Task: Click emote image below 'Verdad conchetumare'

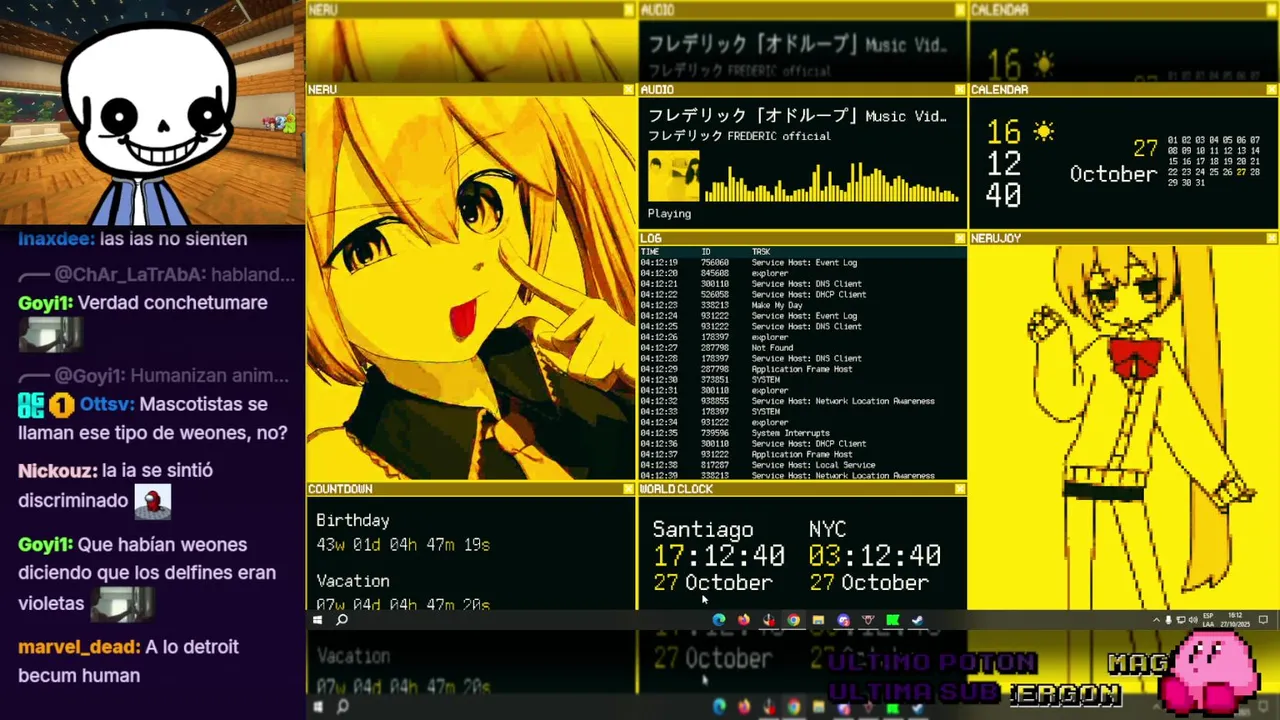Action: (x=49, y=334)
